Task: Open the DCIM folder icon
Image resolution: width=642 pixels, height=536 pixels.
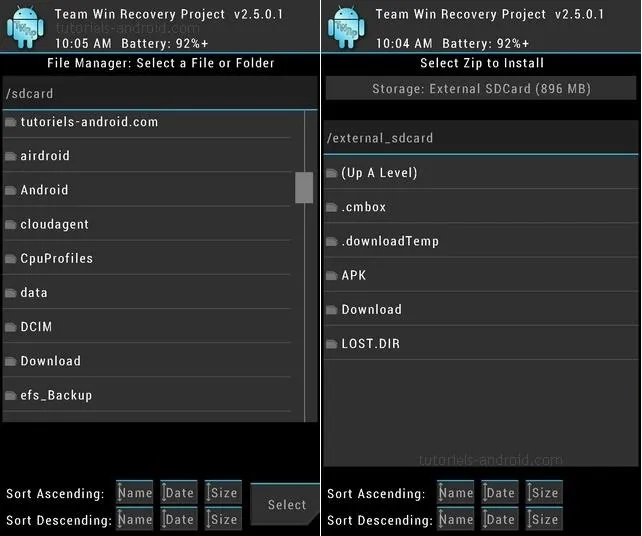Action: (x=11, y=327)
